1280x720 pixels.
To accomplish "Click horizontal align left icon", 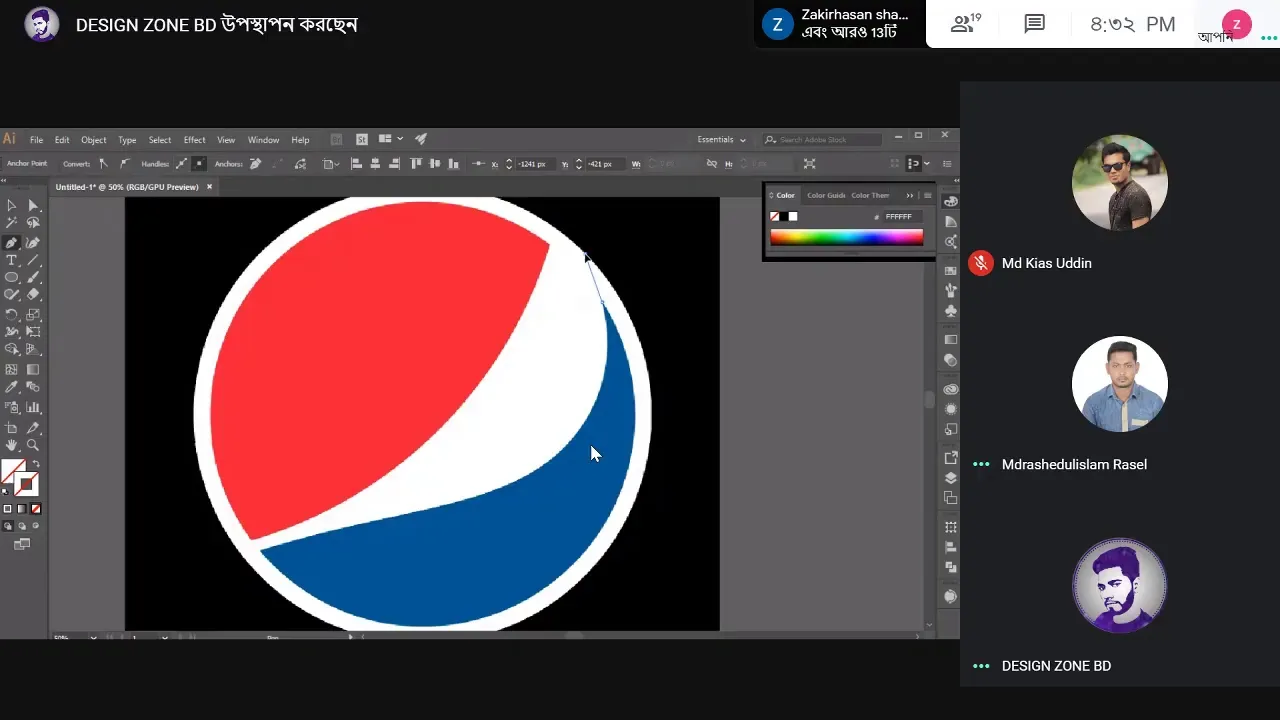I will [x=356, y=164].
